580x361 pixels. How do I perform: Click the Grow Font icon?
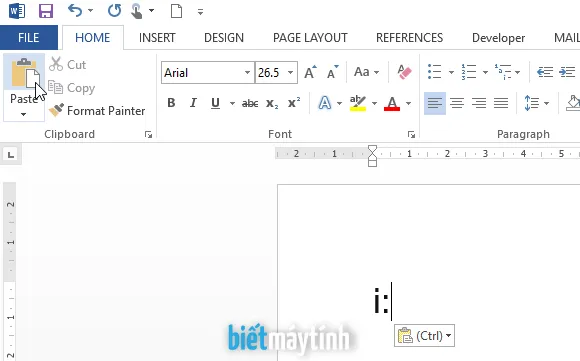310,72
